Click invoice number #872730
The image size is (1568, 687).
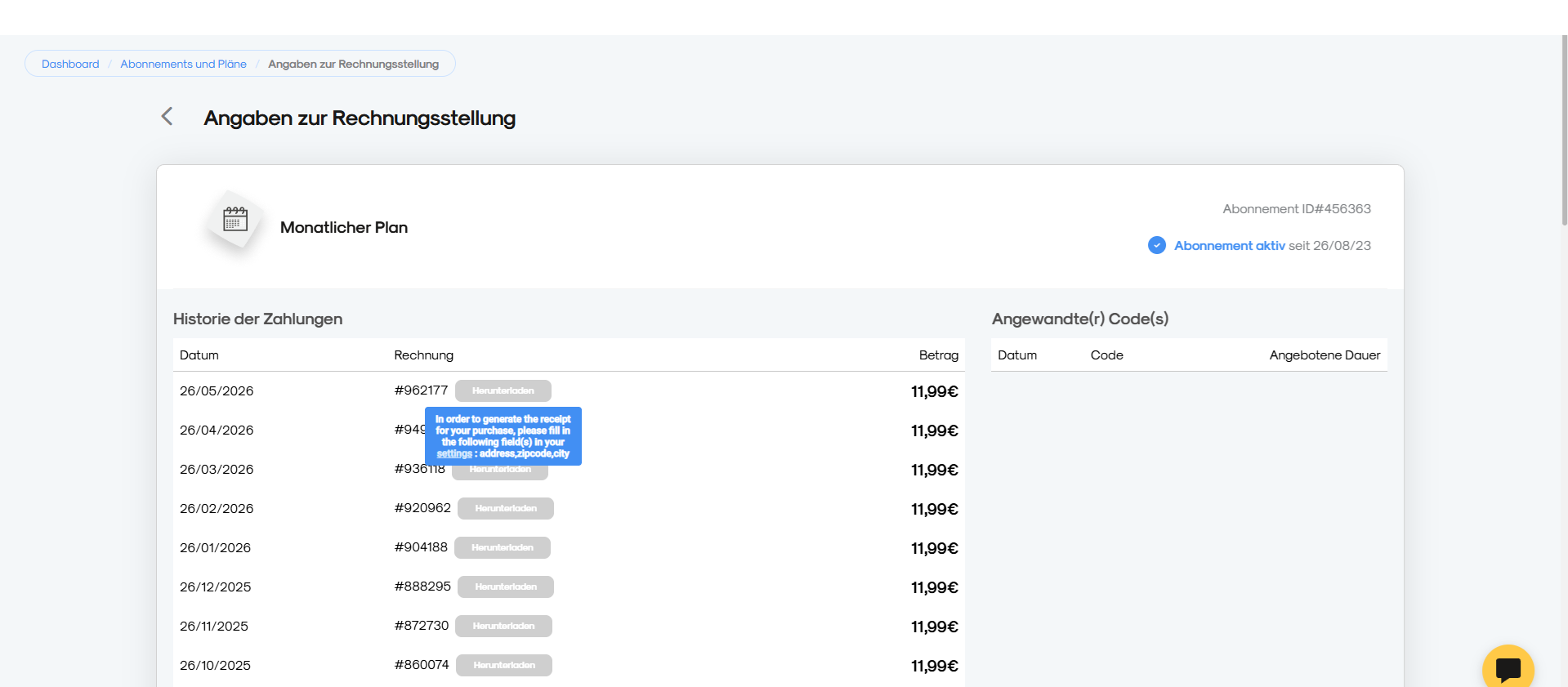422,626
